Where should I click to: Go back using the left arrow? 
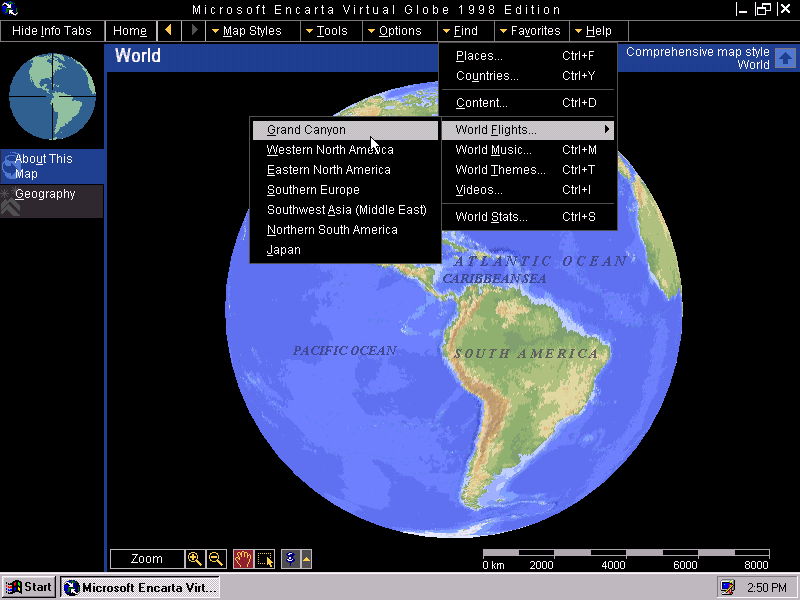(168, 31)
